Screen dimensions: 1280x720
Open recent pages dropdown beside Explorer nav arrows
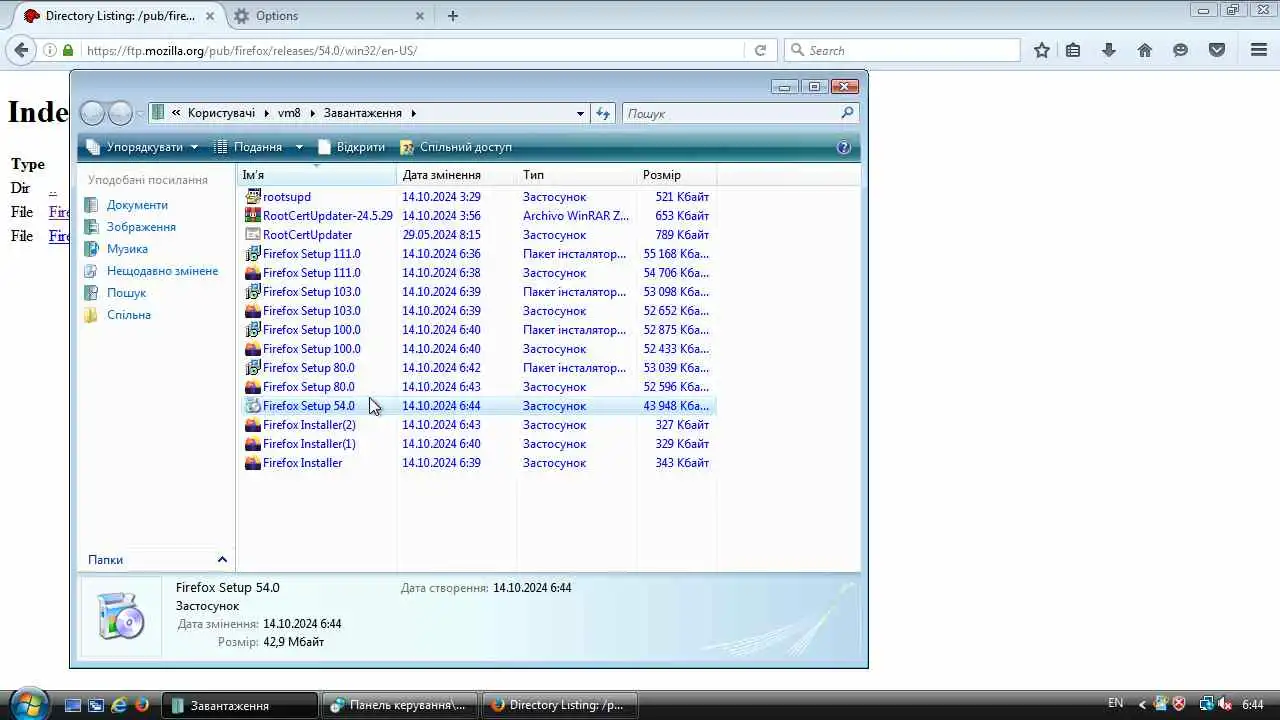coord(140,113)
